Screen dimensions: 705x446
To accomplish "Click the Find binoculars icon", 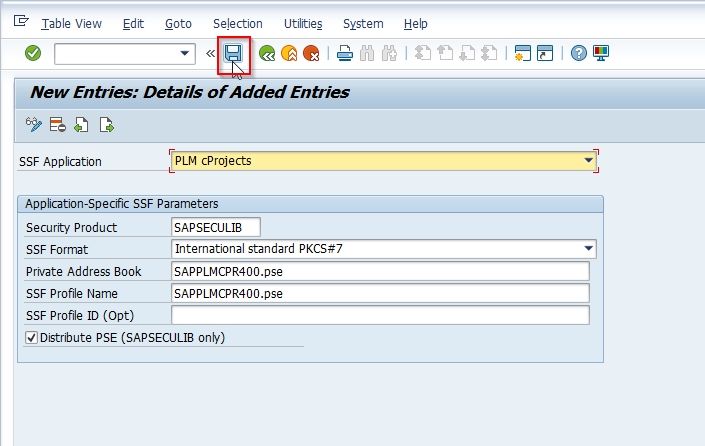I will click(x=367, y=54).
